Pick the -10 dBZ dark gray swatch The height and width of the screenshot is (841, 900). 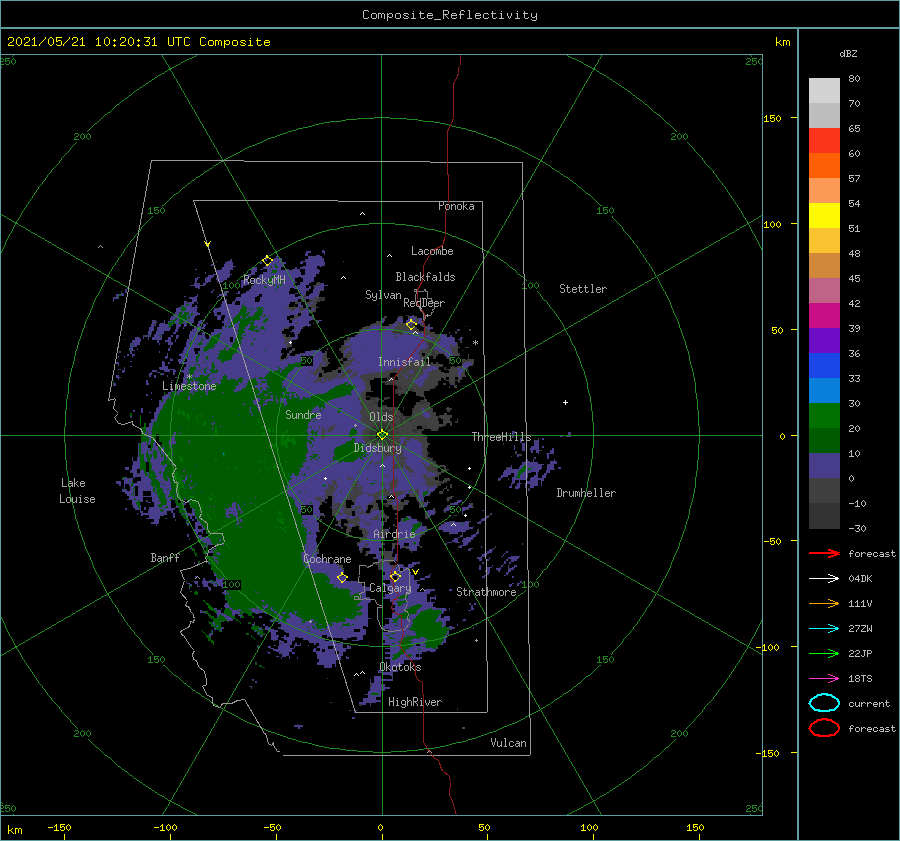[x=824, y=516]
